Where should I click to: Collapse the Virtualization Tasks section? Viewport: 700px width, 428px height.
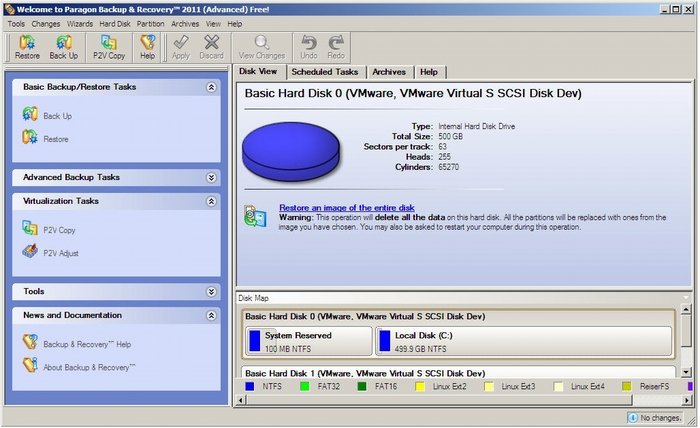211,201
